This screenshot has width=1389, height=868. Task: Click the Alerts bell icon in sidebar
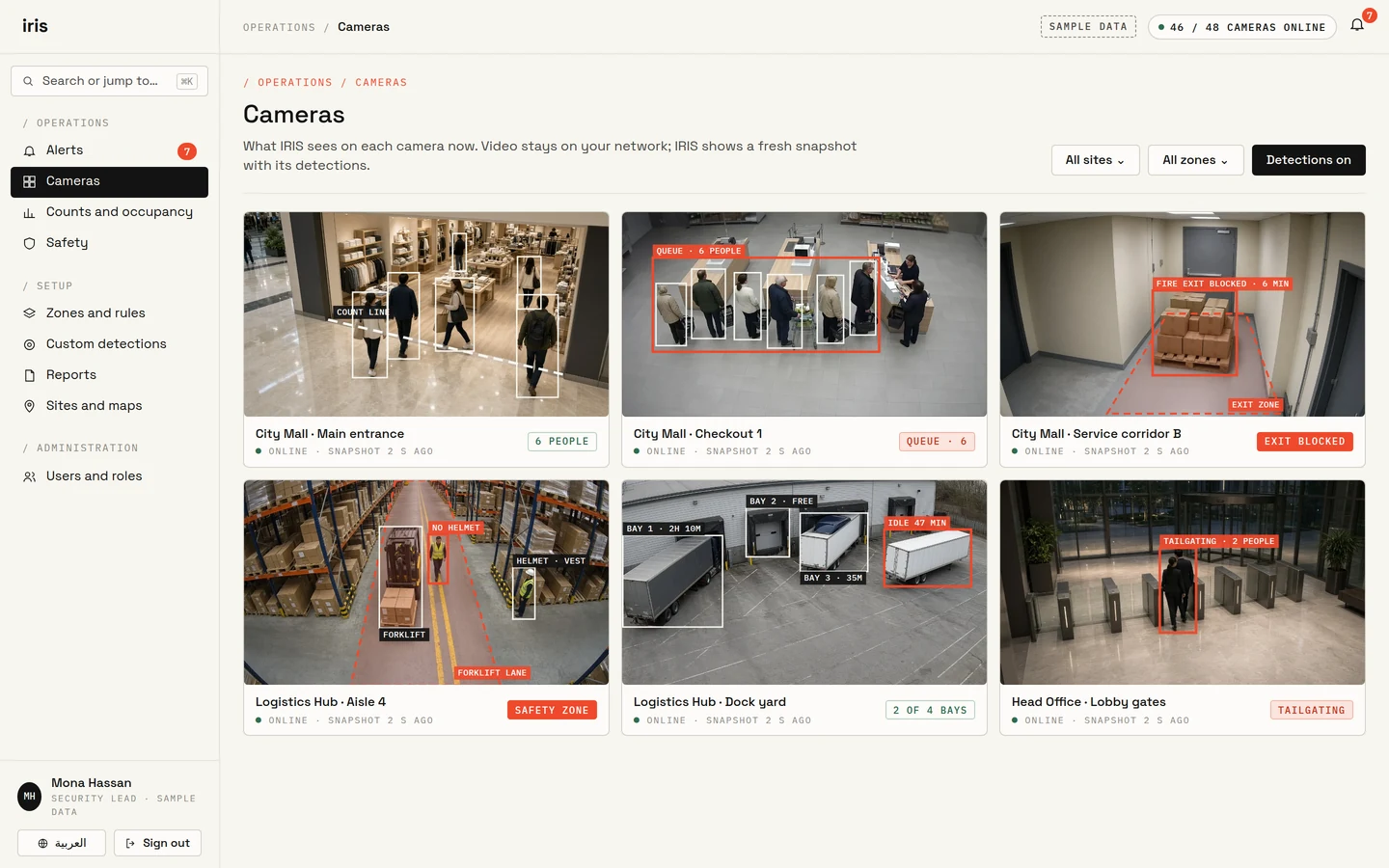(29, 150)
